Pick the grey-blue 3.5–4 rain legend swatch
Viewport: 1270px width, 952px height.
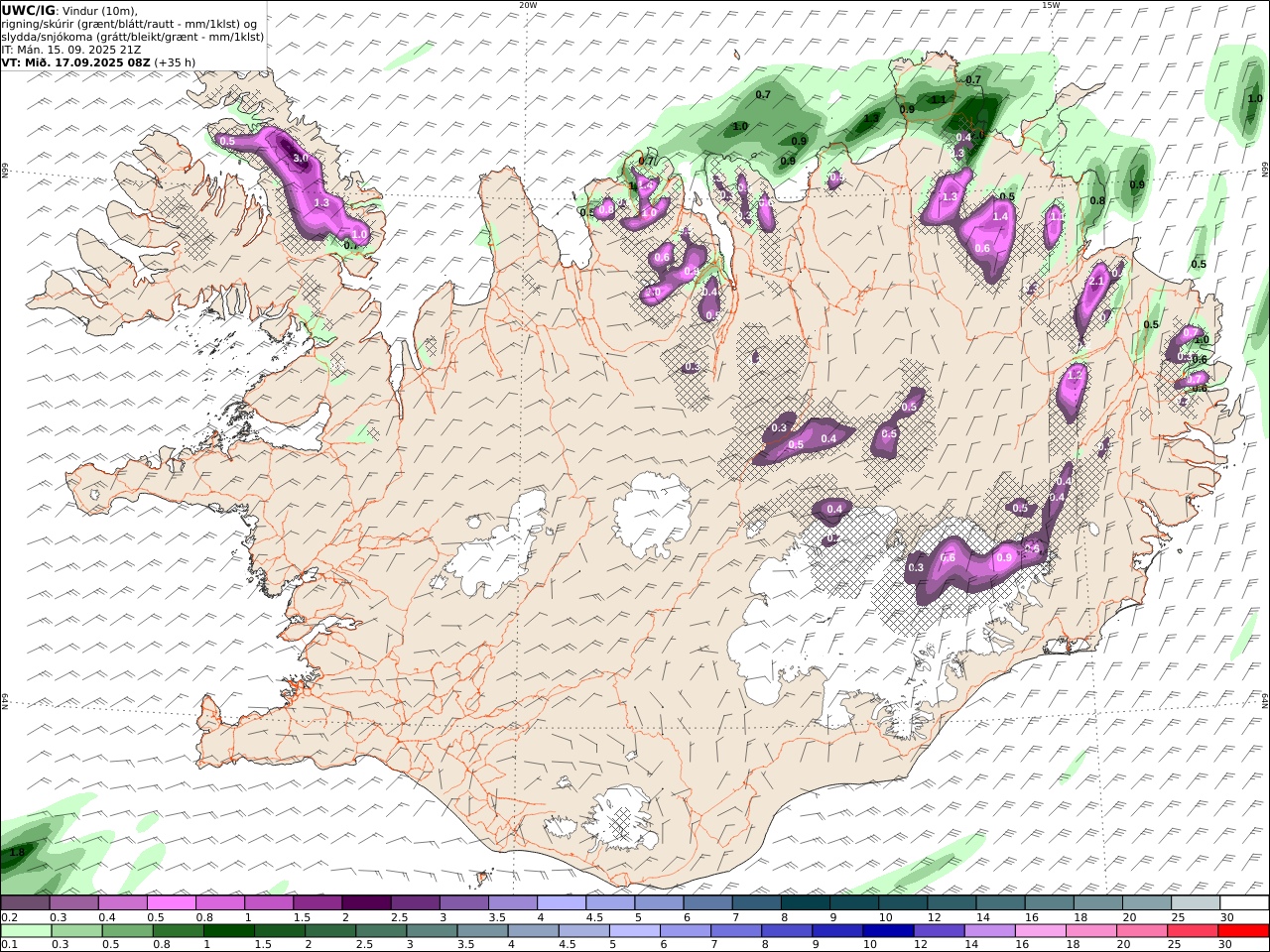click(x=481, y=930)
